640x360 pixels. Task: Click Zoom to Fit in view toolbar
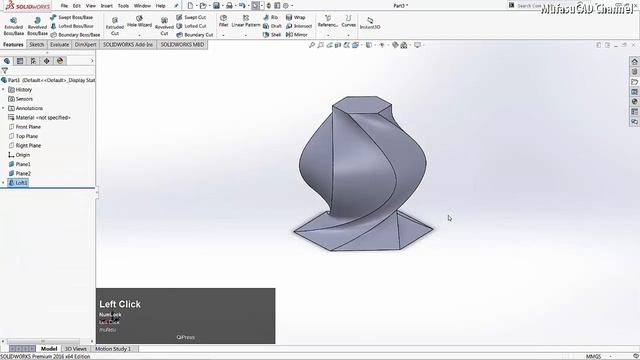click(312, 45)
